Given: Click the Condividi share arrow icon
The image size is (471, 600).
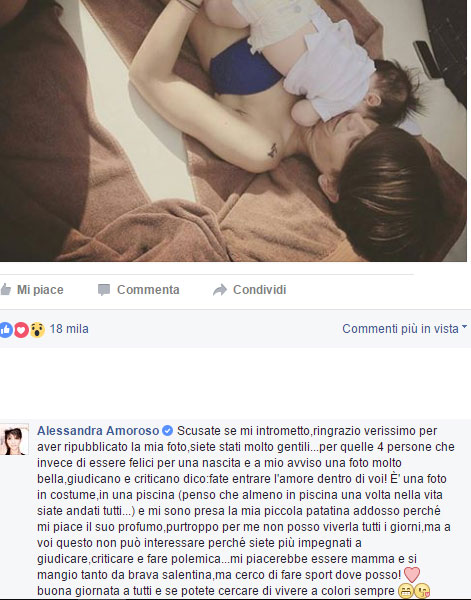Looking at the screenshot, I should [x=220, y=290].
